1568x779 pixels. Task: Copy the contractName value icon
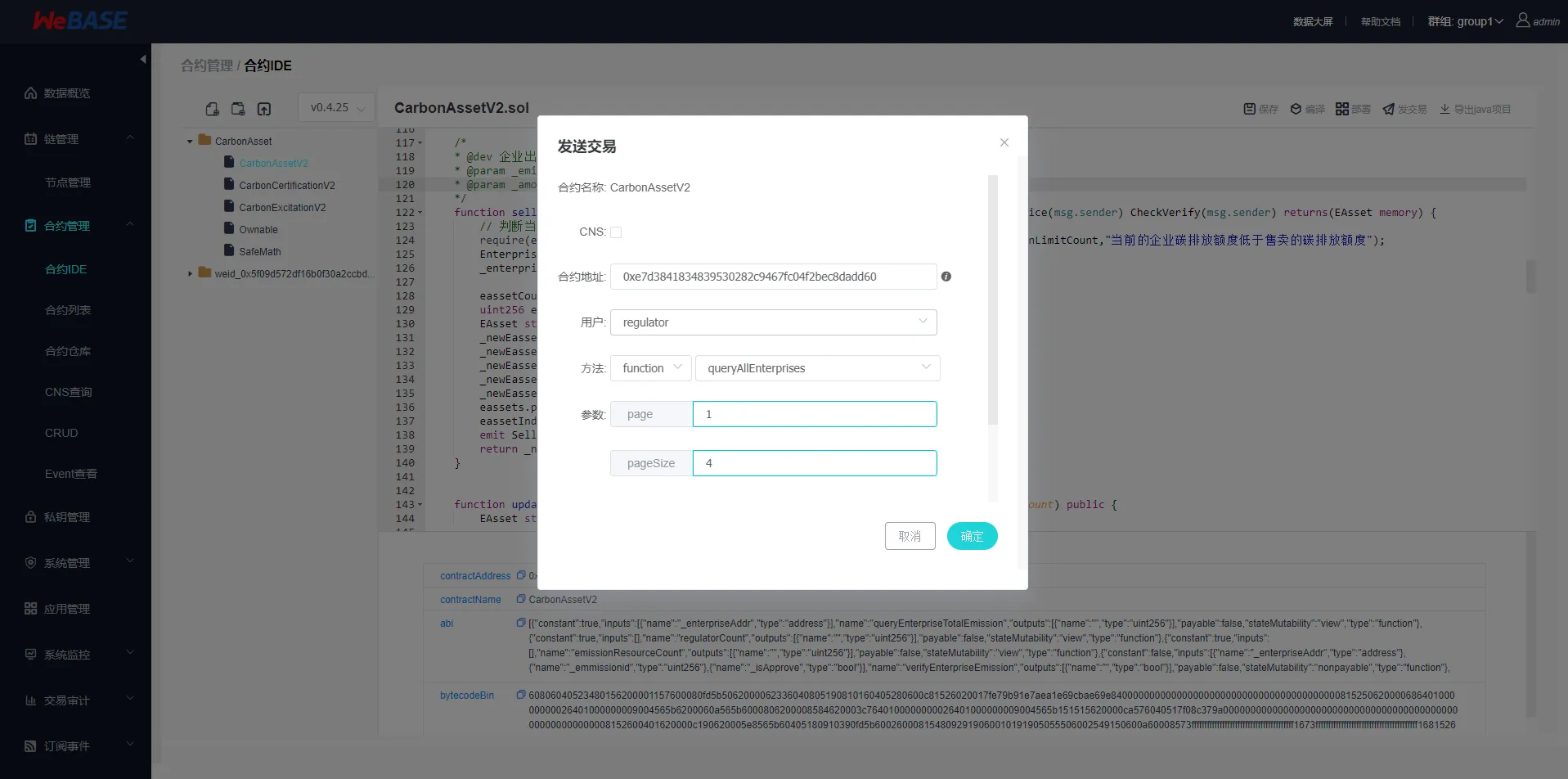click(x=521, y=600)
